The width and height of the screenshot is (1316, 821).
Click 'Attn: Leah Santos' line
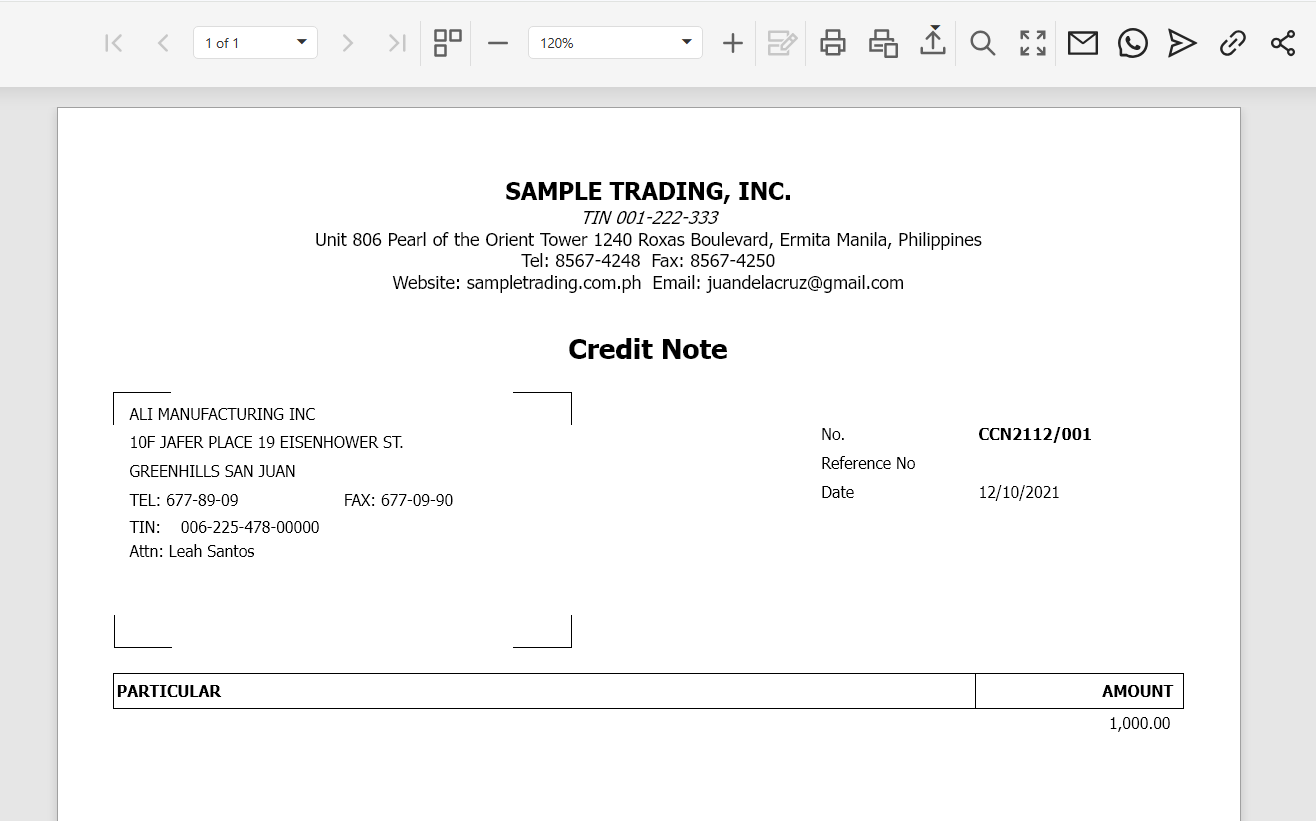coord(192,551)
